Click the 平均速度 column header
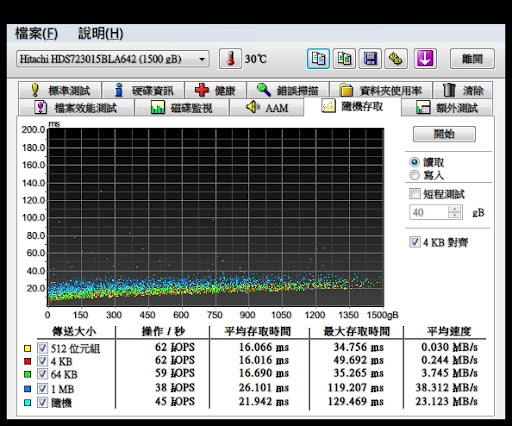Image resolution: width=512 pixels, height=426 pixels. pyautogui.click(x=449, y=331)
